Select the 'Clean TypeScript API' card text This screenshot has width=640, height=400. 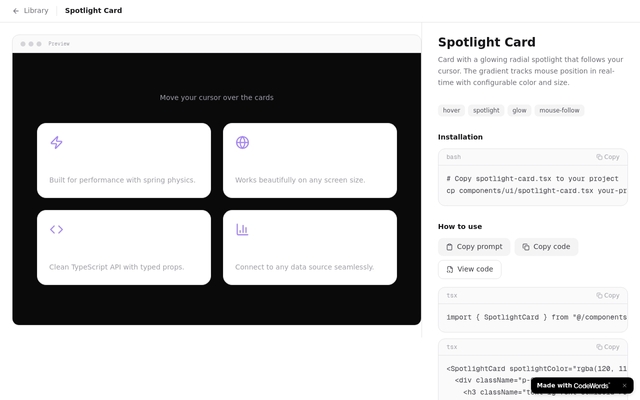click(x=116, y=267)
